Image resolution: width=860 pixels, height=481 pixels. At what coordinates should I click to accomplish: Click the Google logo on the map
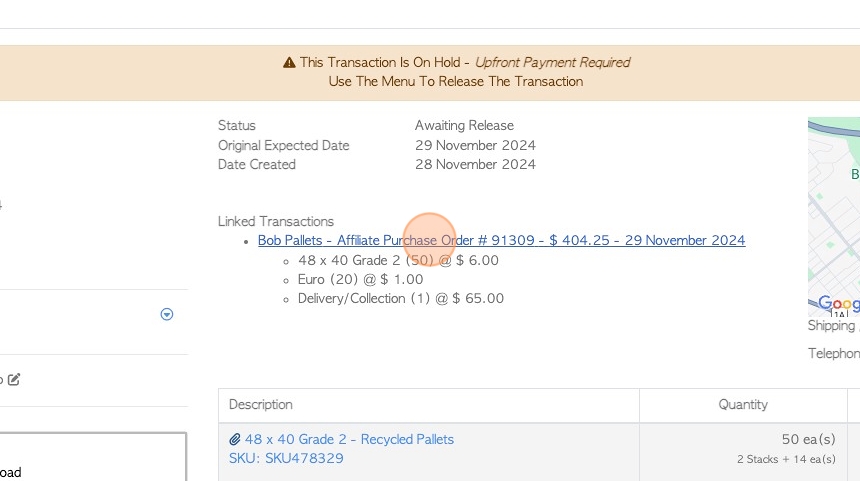pos(838,303)
